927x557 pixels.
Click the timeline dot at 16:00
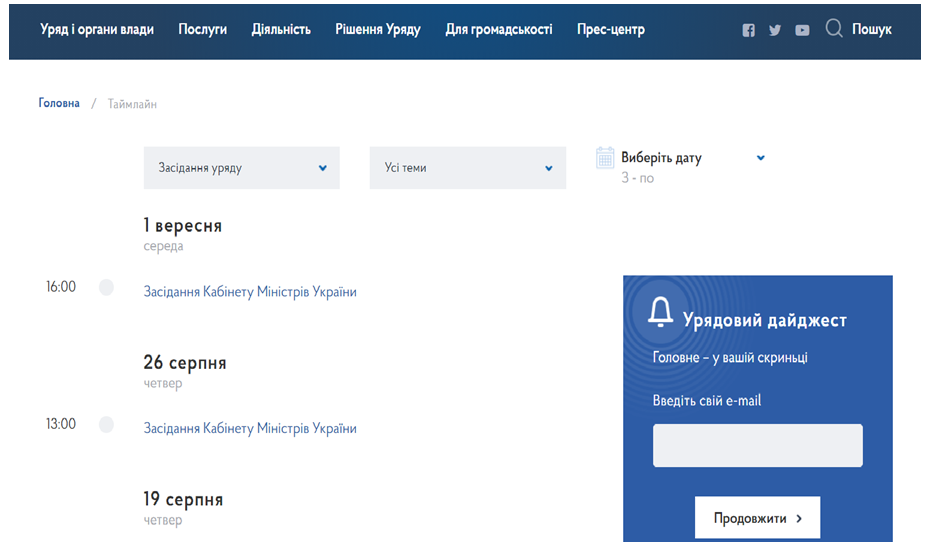coord(106,288)
